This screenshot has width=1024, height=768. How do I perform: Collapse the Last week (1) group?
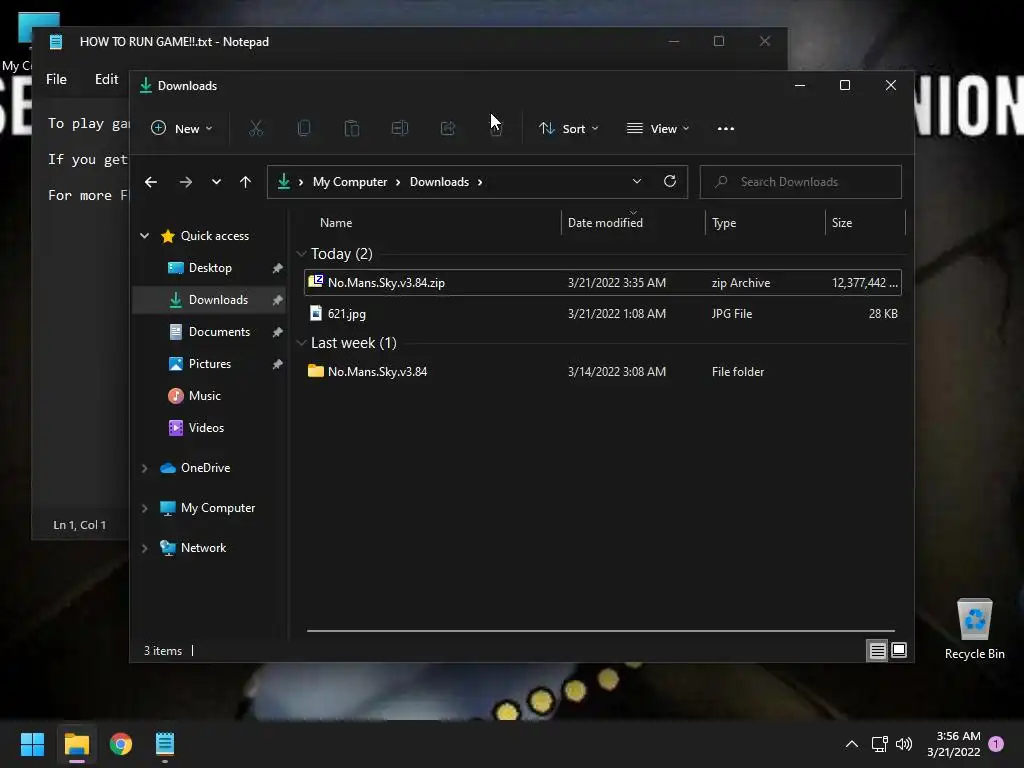(x=301, y=343)
